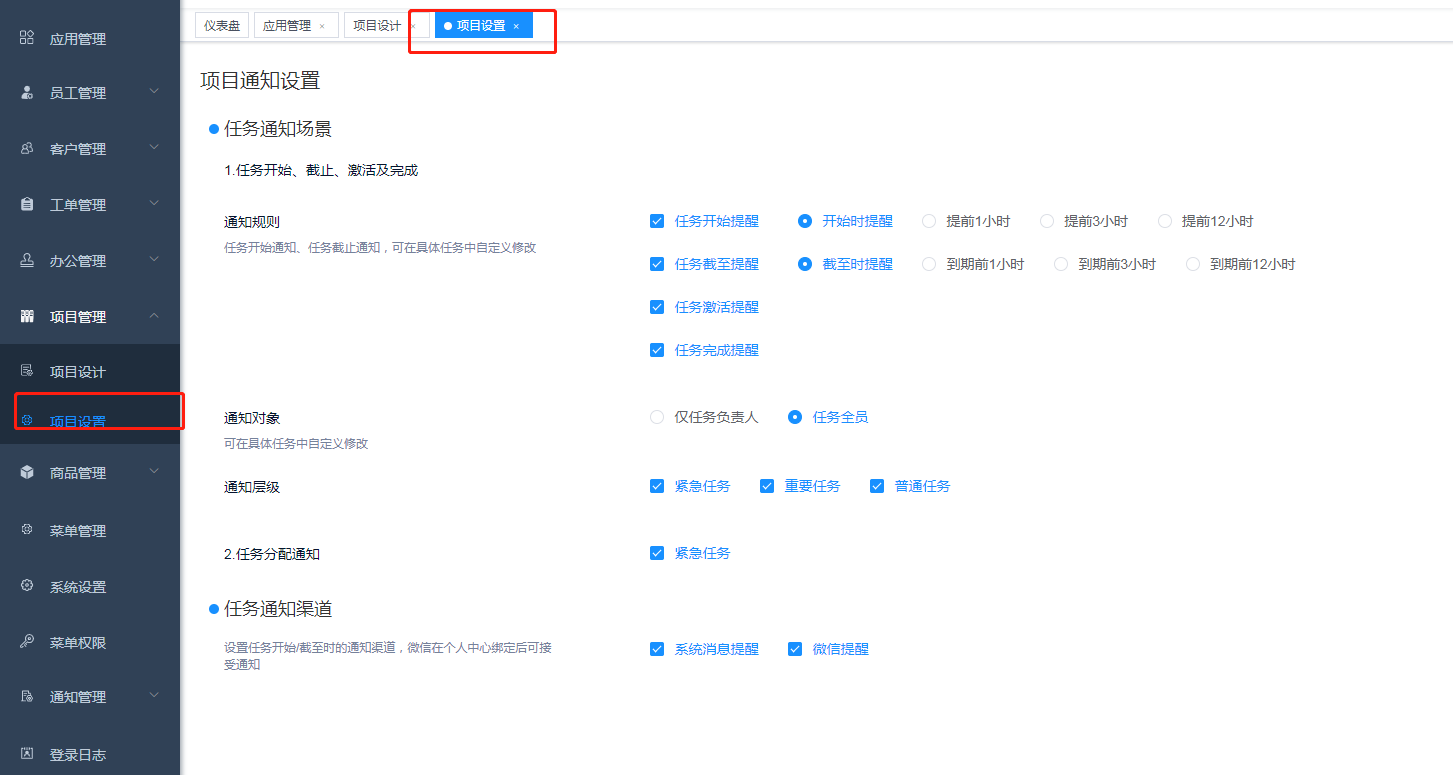1453x775 pixels.
Task: Disable the 微信提醒 checkbox
Action: coord(795,649)
